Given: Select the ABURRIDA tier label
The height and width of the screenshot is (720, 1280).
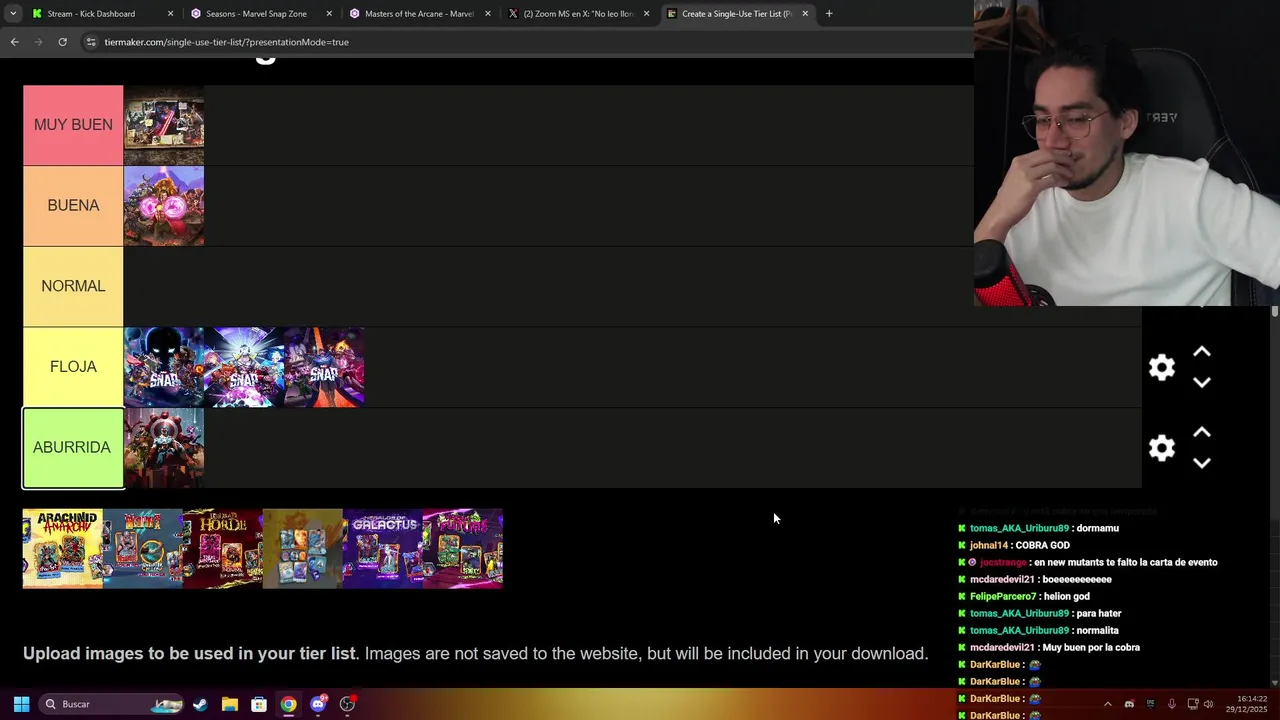Looking at the screenshot, I should 73,448.
